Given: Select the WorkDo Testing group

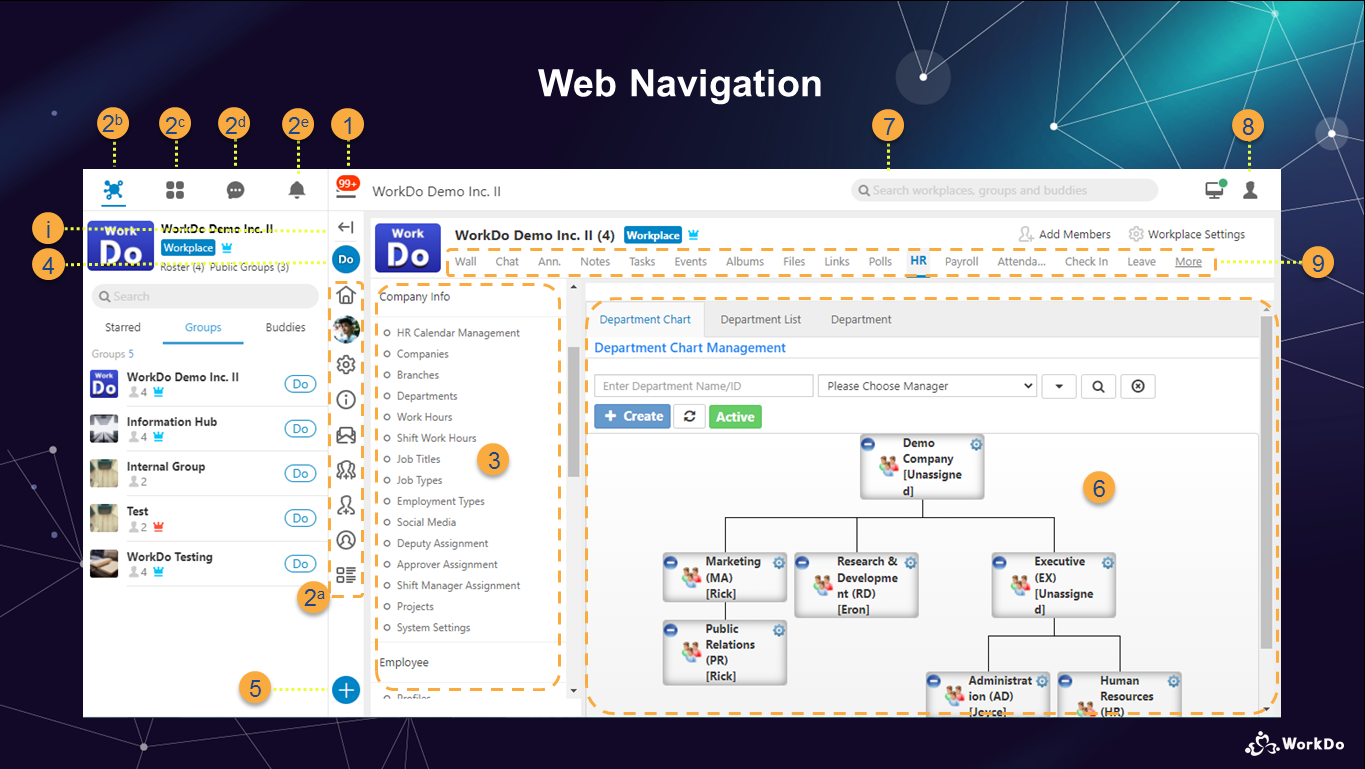Looking at the screenshot, I should 205,564.
